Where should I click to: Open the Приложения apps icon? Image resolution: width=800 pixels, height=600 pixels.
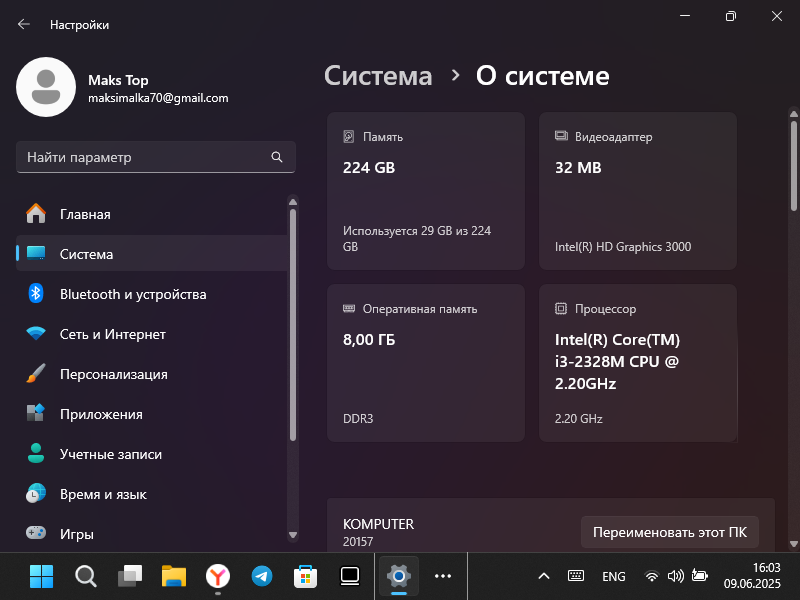(36, 414)
